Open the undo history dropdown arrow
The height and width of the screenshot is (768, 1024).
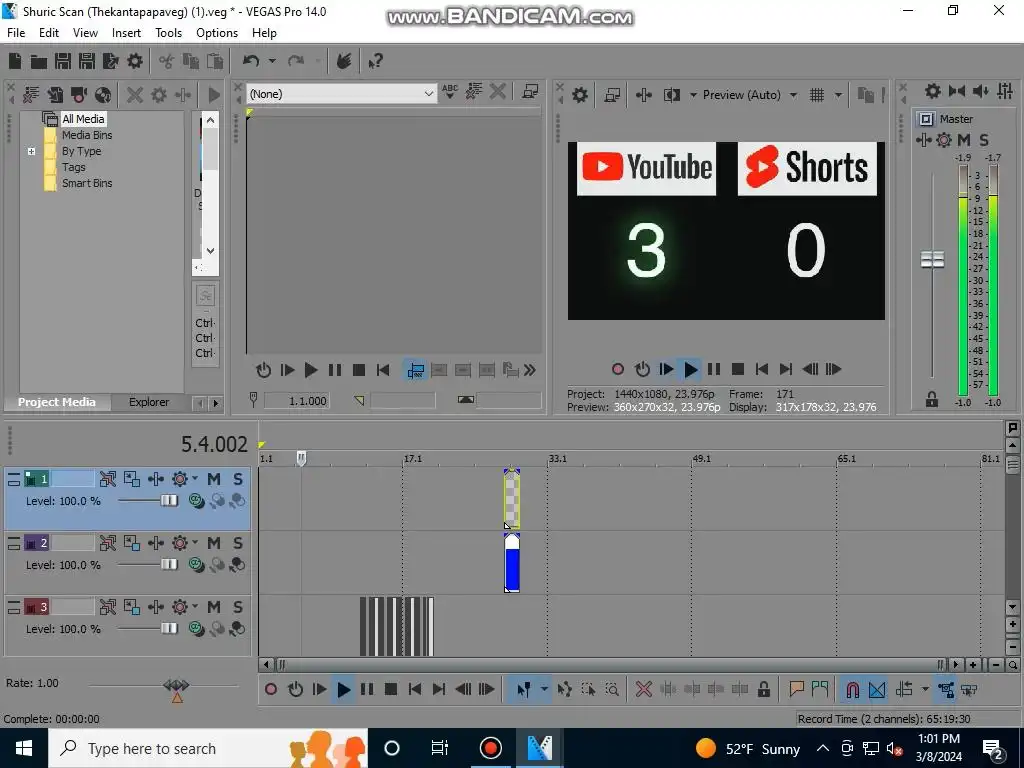click(x=272, y=61)
